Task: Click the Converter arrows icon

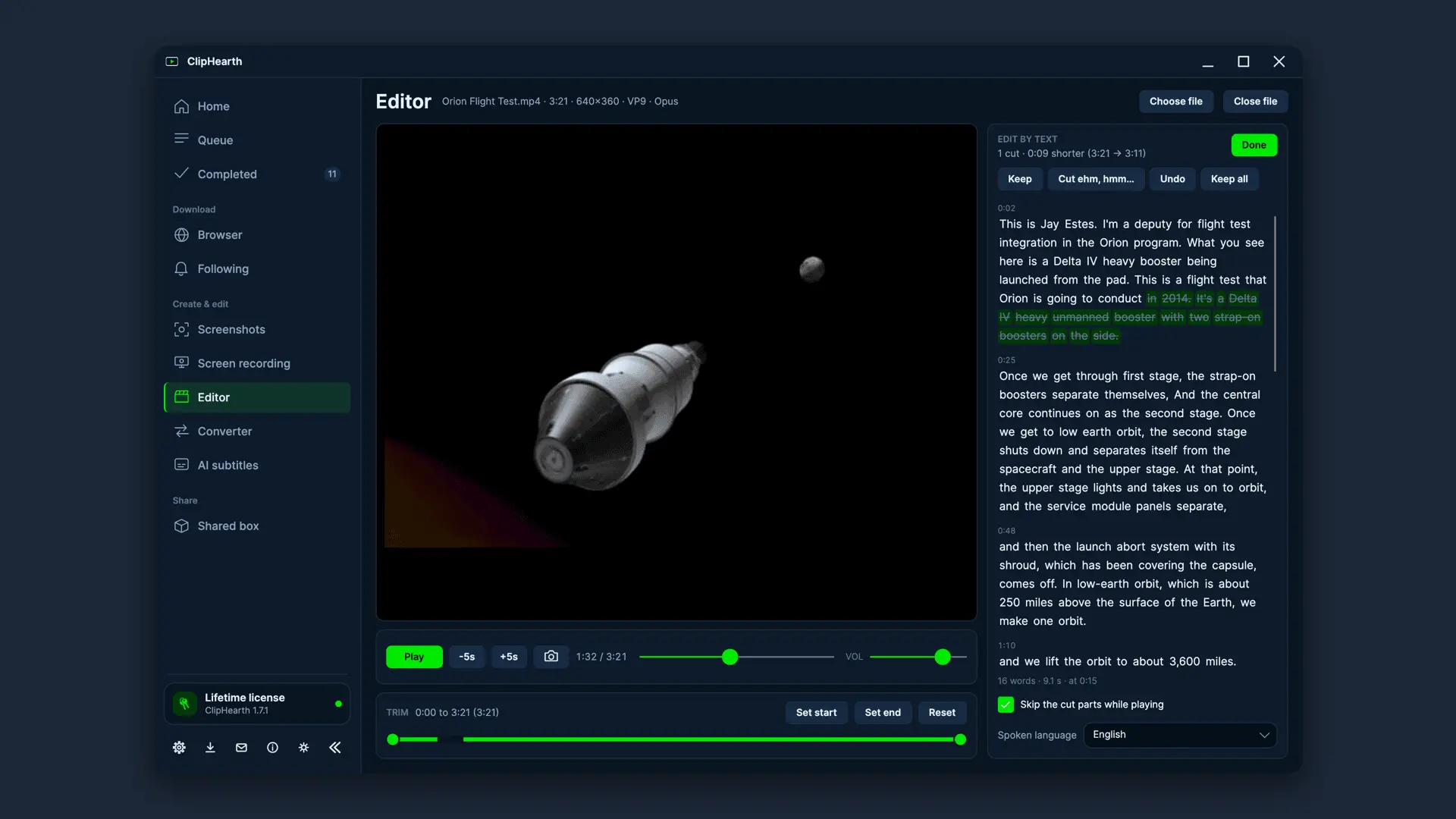Action: 181,431
